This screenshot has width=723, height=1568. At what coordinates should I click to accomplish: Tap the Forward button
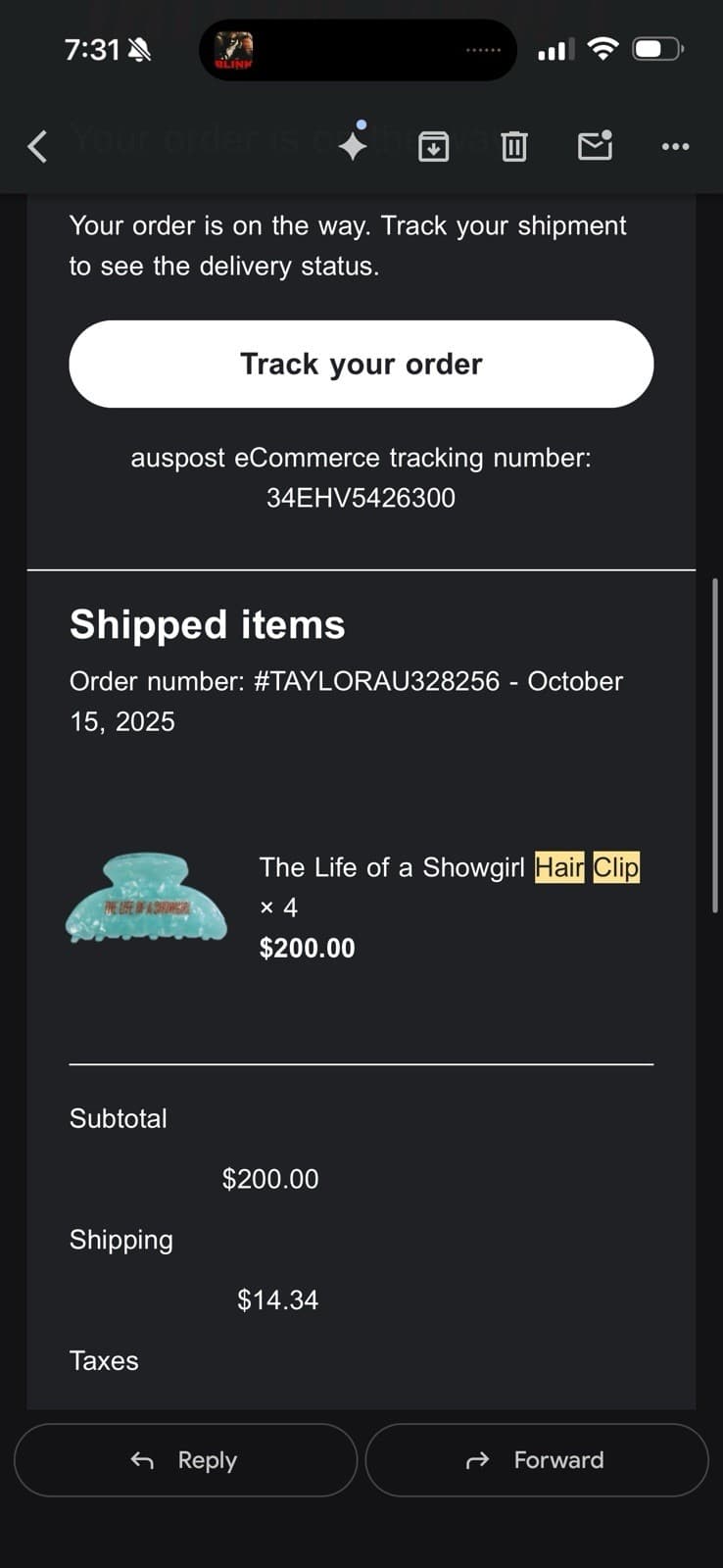[537, 1460]
